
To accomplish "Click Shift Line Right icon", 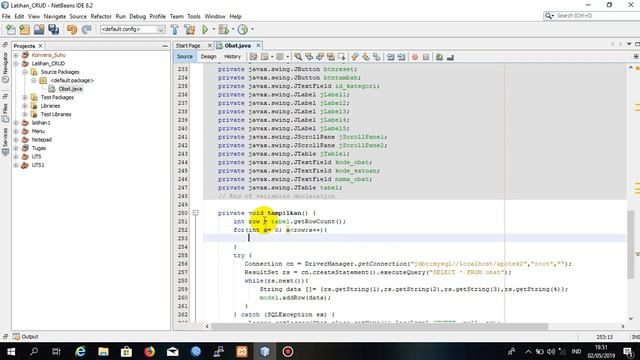I will click(x=401, y=57).
